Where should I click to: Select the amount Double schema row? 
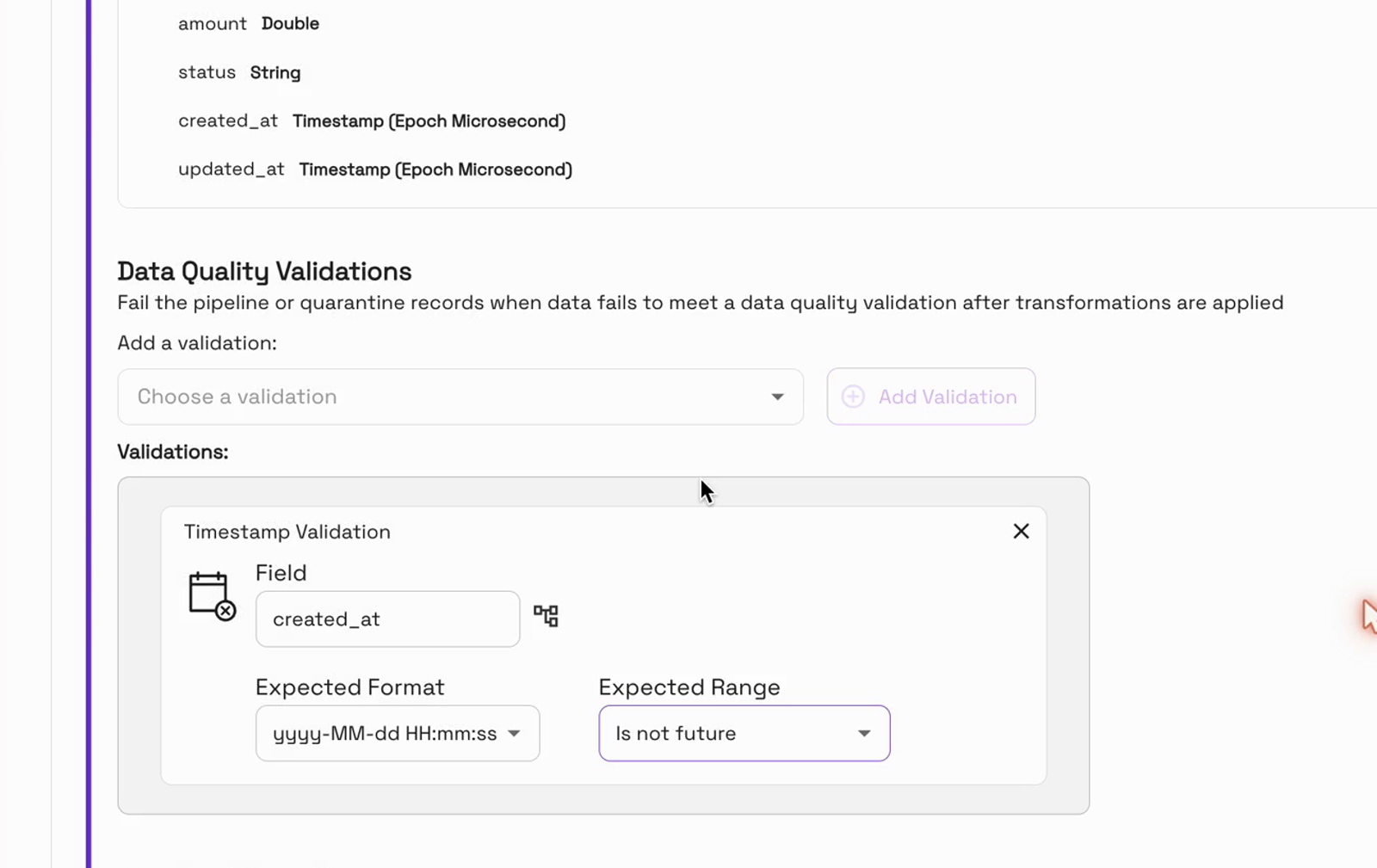tap(249, 24)
